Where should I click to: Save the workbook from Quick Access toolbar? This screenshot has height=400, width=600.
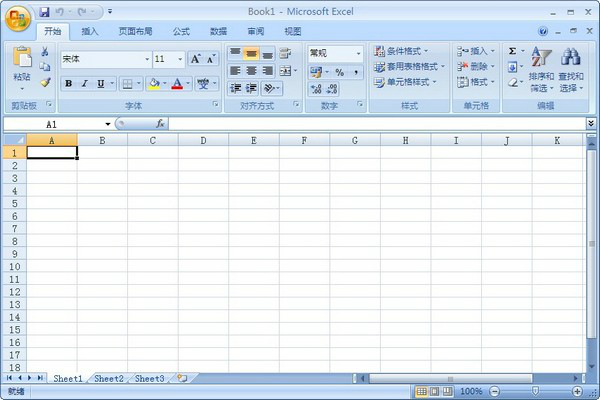44,12
